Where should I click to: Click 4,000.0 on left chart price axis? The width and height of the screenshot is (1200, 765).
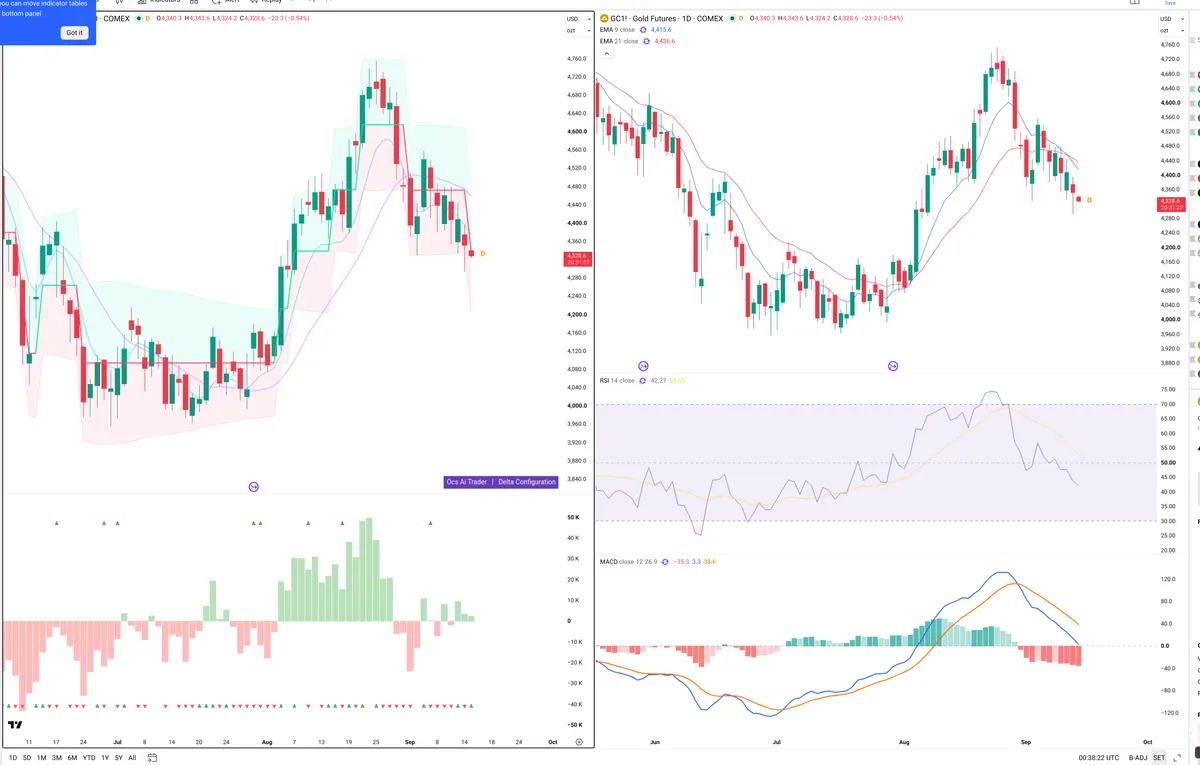[x=576, y=406]
